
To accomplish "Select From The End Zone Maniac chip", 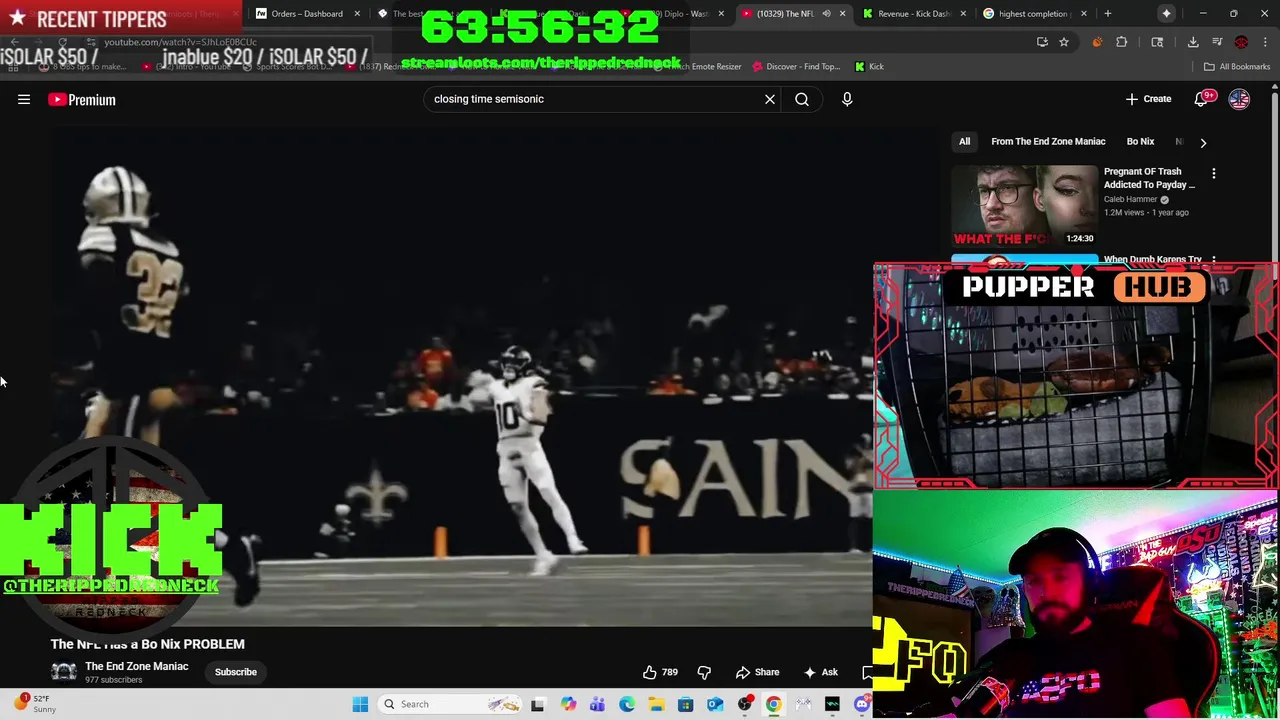I will coord(1048,141).
